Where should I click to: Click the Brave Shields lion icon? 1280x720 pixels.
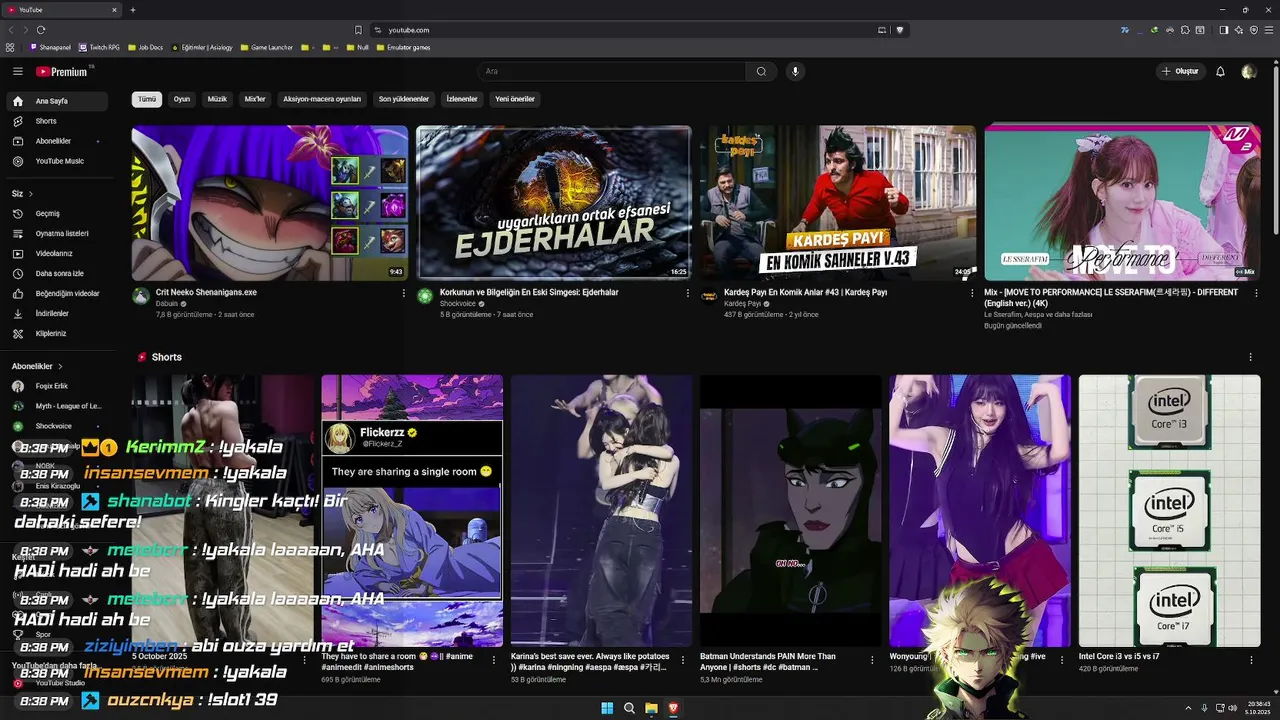(x=900, y=30)
